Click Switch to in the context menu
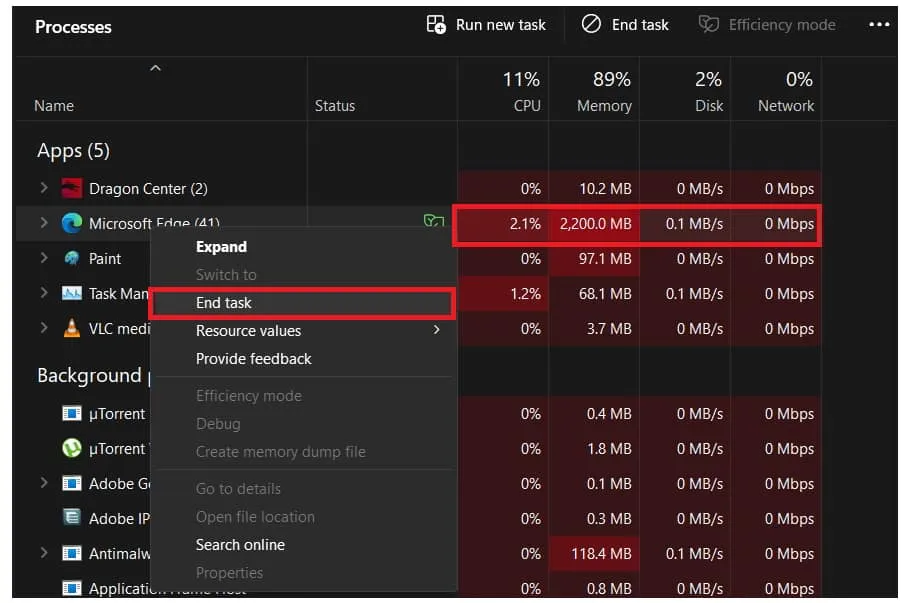 point(304,275)
